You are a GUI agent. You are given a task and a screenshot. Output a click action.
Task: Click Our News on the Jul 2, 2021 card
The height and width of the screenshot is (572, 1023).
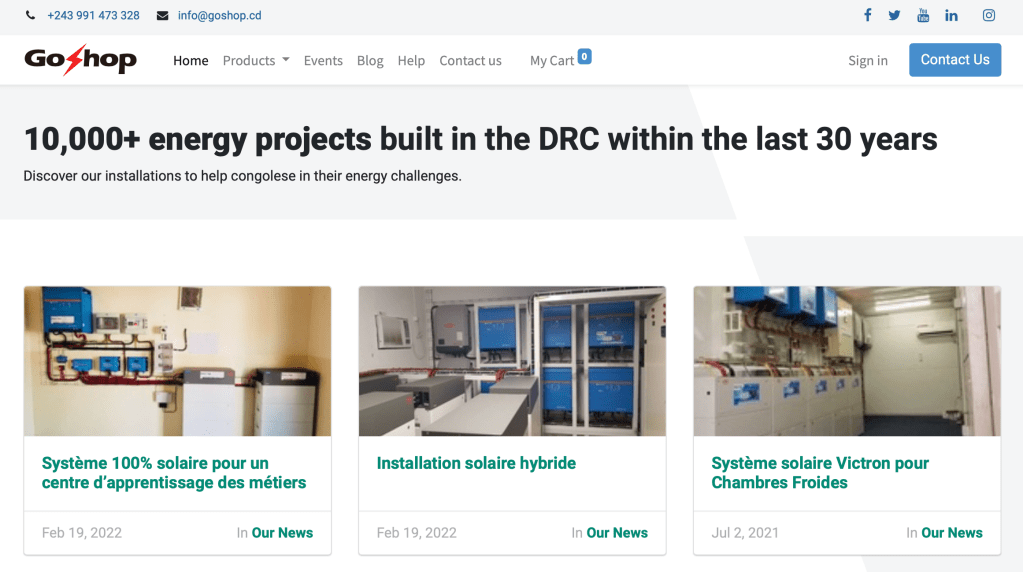pos(951,533)
